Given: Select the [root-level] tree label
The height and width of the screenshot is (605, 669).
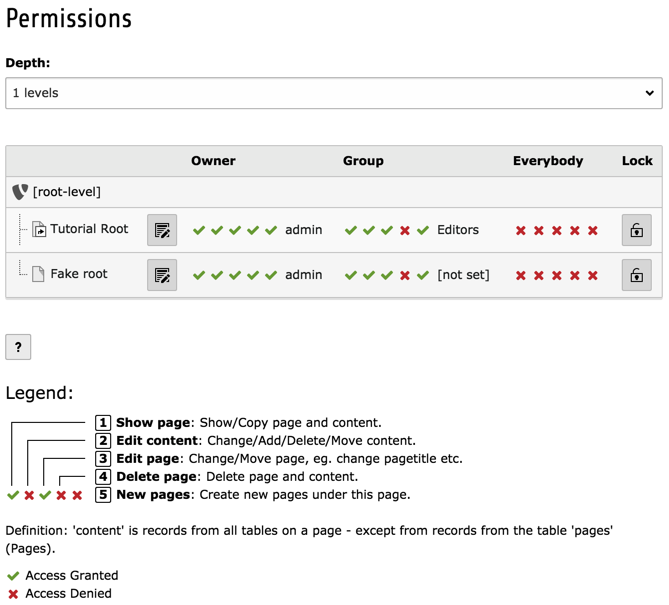Looking at the screenshot, I should [67, 192].
